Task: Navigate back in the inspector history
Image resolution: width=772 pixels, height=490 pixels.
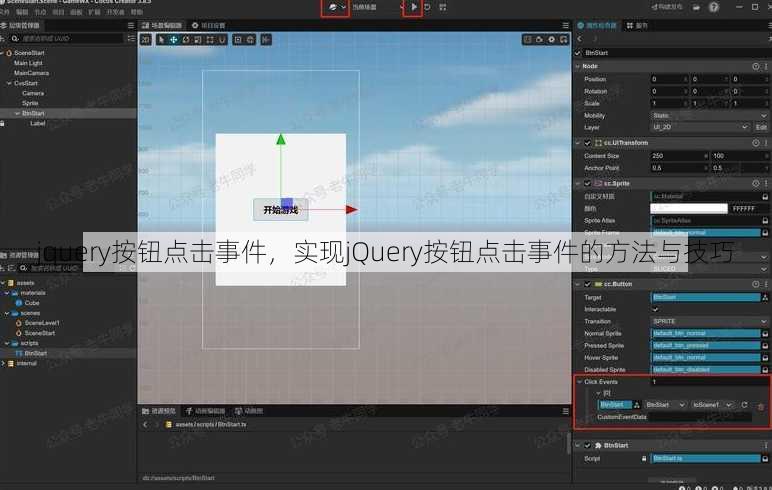Action: point(579,38)
